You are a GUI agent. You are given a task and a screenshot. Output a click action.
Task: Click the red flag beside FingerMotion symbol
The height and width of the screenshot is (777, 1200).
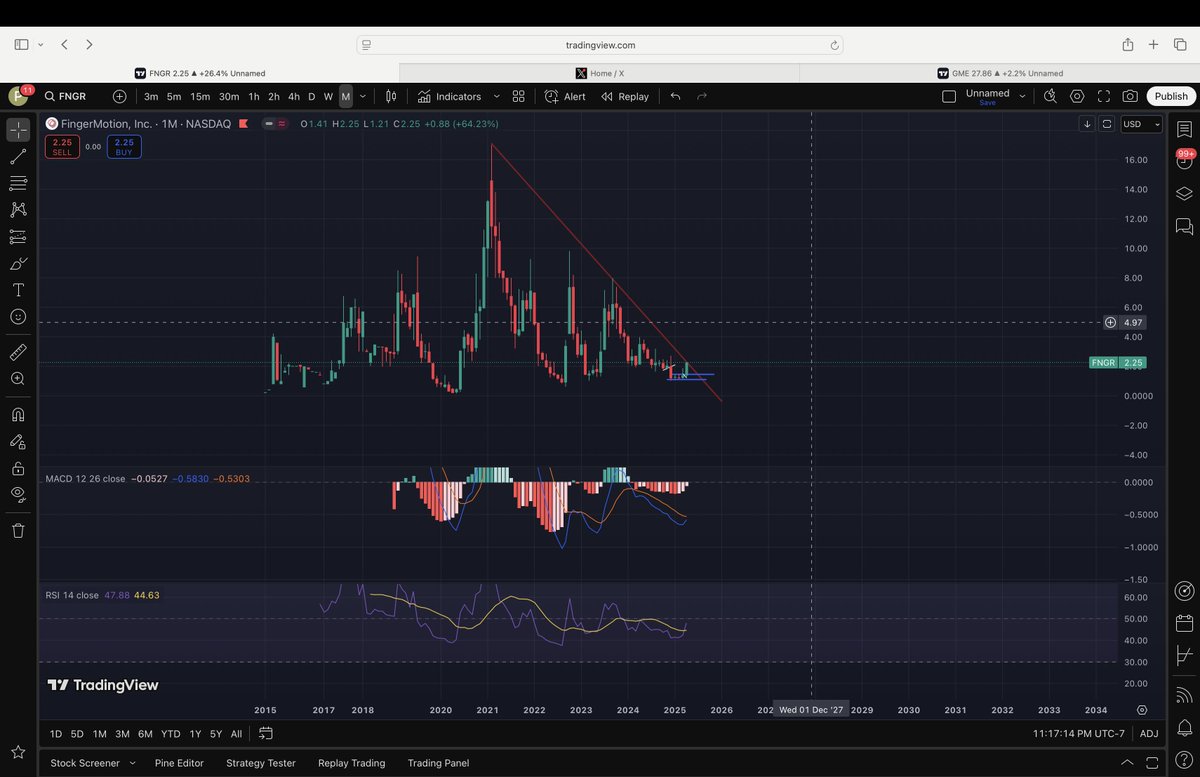click(x=243, y=123)
